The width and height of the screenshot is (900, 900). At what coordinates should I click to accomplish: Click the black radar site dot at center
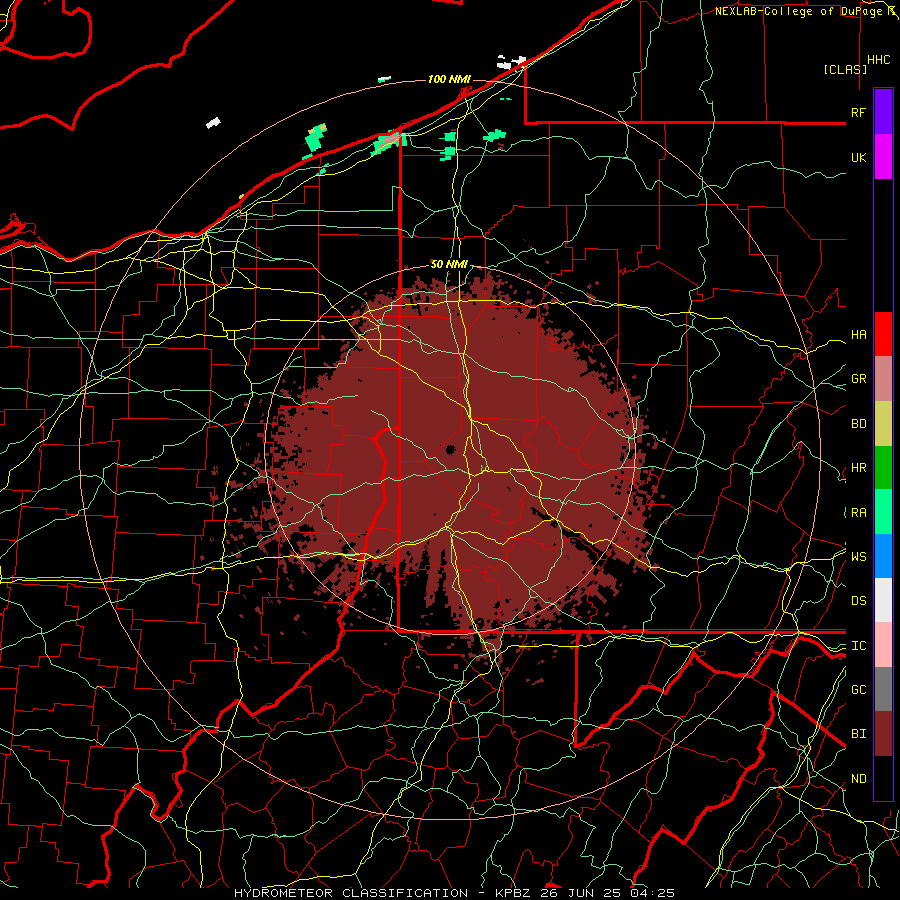(451, 449)
